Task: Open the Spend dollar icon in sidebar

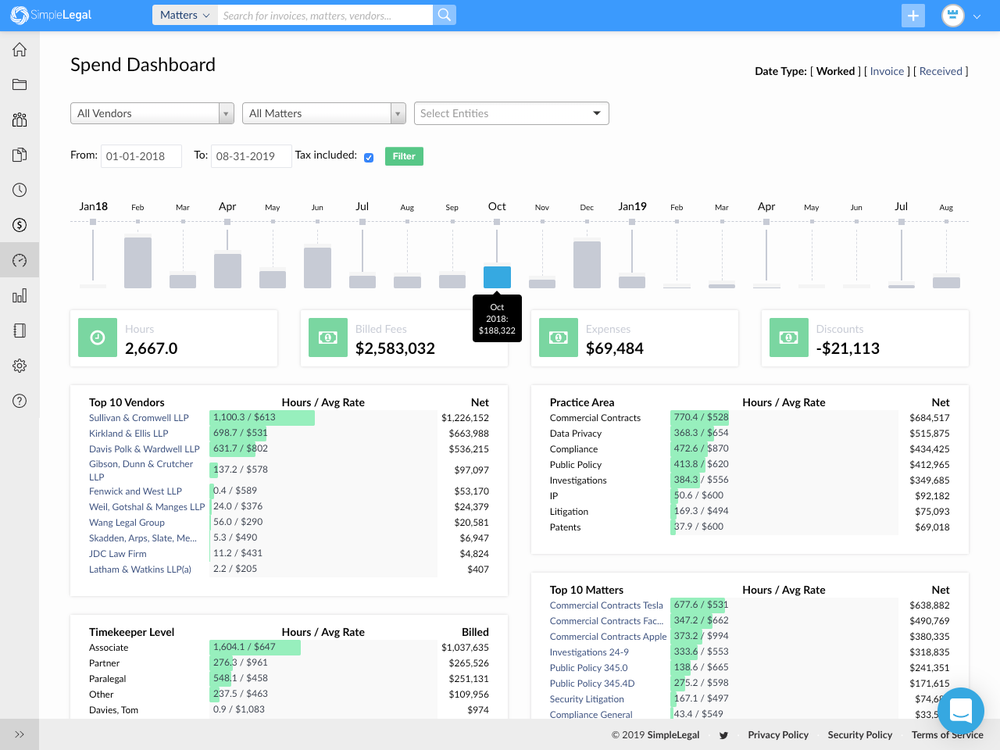Action: coord(20,225)
